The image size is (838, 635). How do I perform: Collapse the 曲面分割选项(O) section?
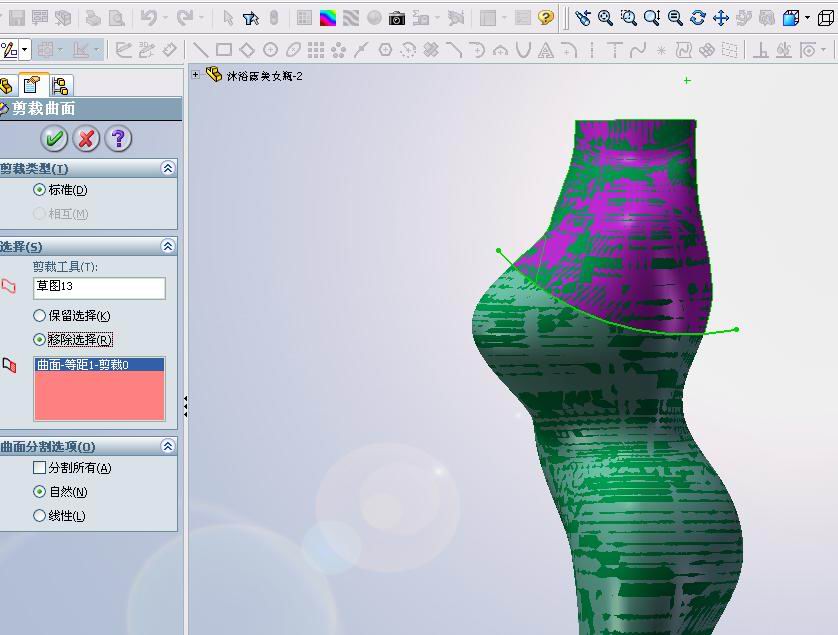point(168,446)
